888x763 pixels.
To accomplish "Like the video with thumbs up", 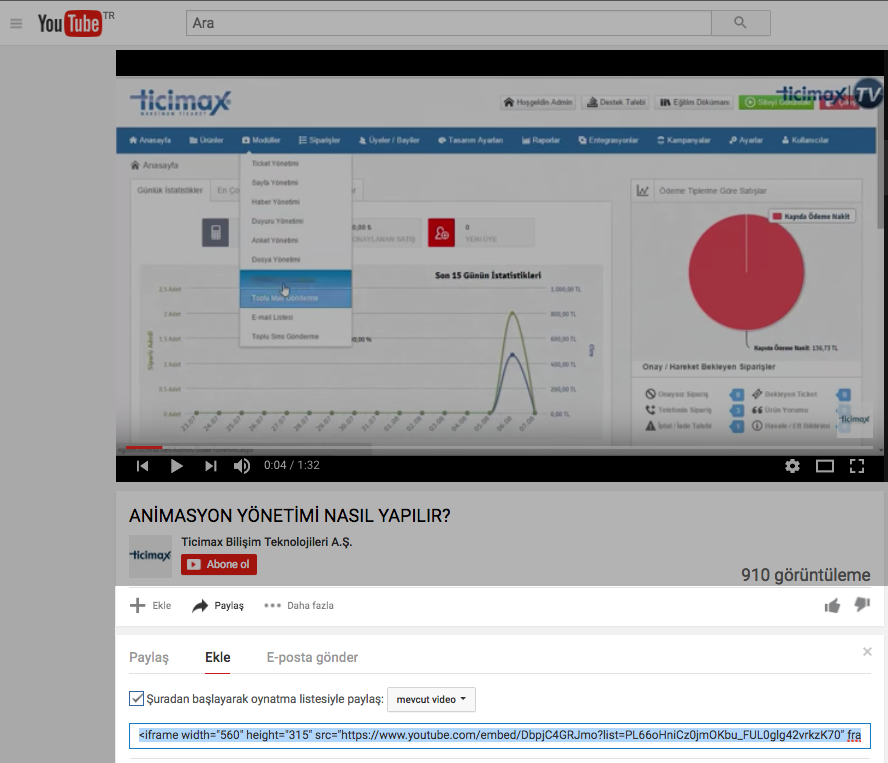I will (832, 606).
